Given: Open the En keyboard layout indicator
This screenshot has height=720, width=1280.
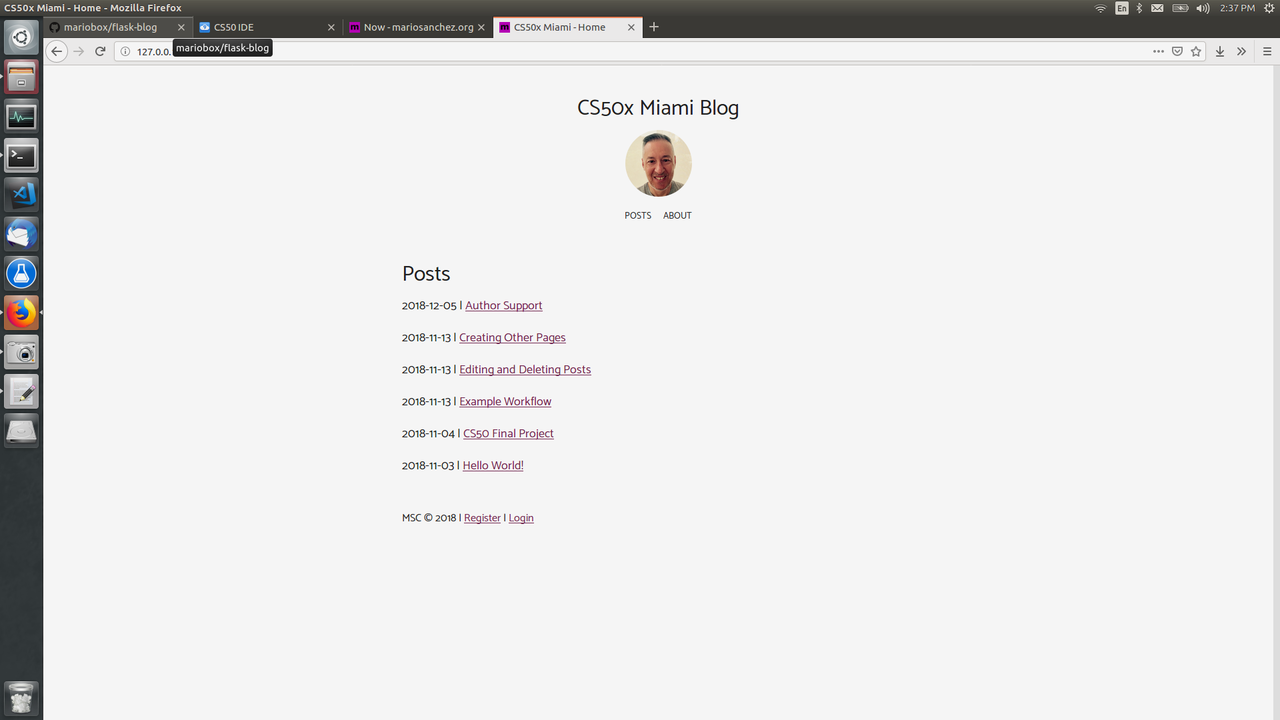Looking at the screenshot, I should [x=1122, y=8].
